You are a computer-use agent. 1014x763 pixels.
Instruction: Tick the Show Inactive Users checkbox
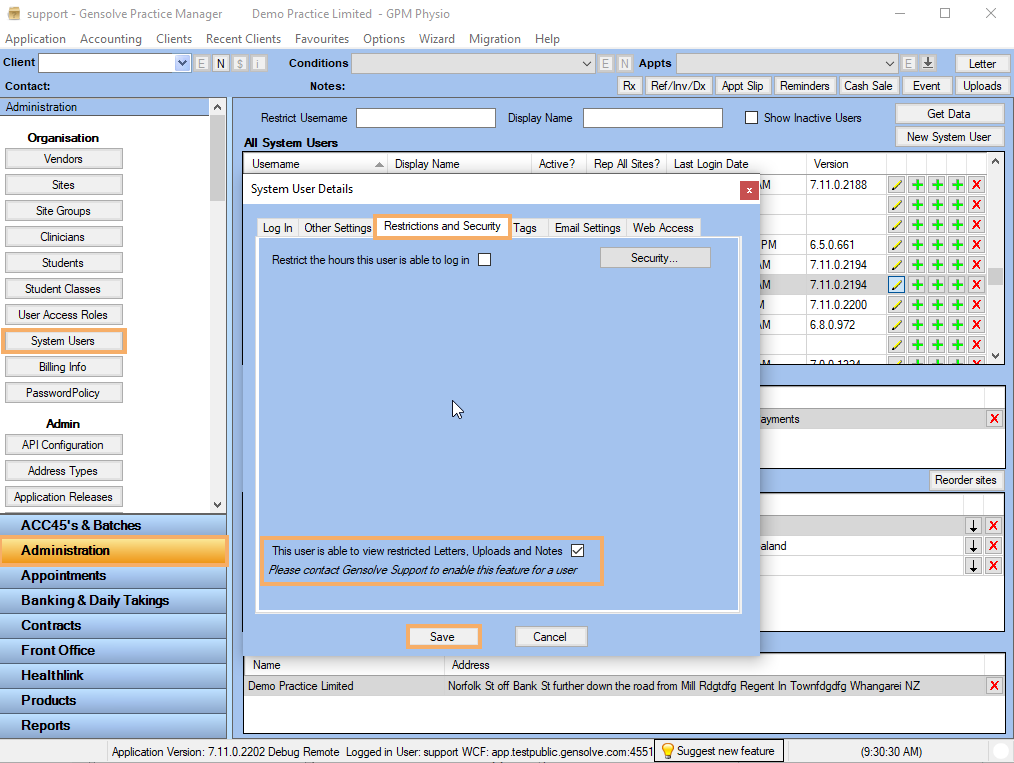(x=751, y=118)
